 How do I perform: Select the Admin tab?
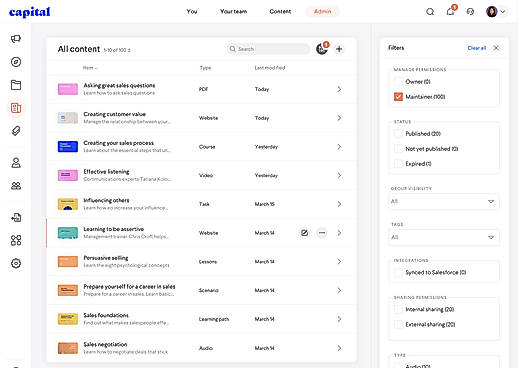click(x=323, y=12)
